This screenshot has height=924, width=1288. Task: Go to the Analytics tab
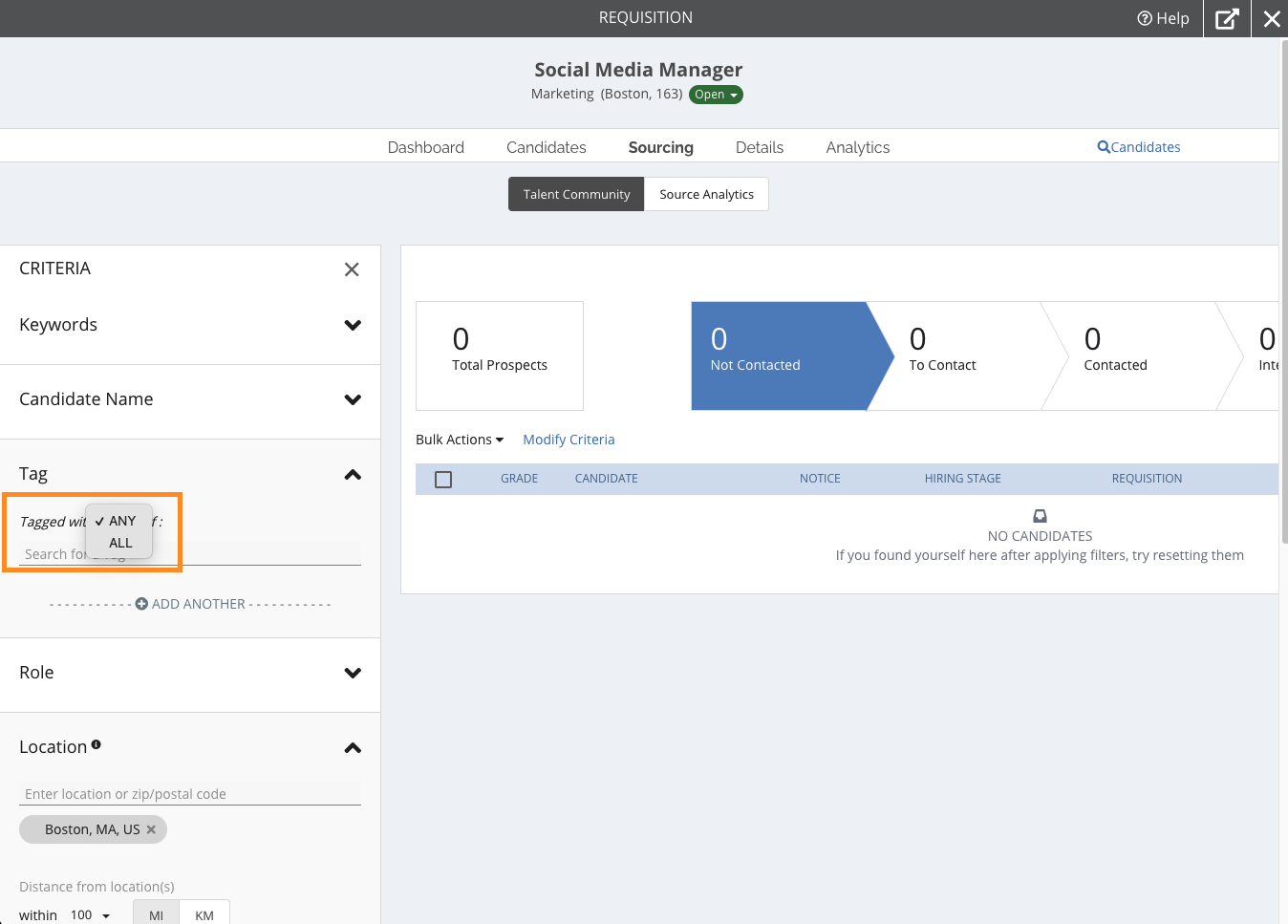(x=857, y=147)
